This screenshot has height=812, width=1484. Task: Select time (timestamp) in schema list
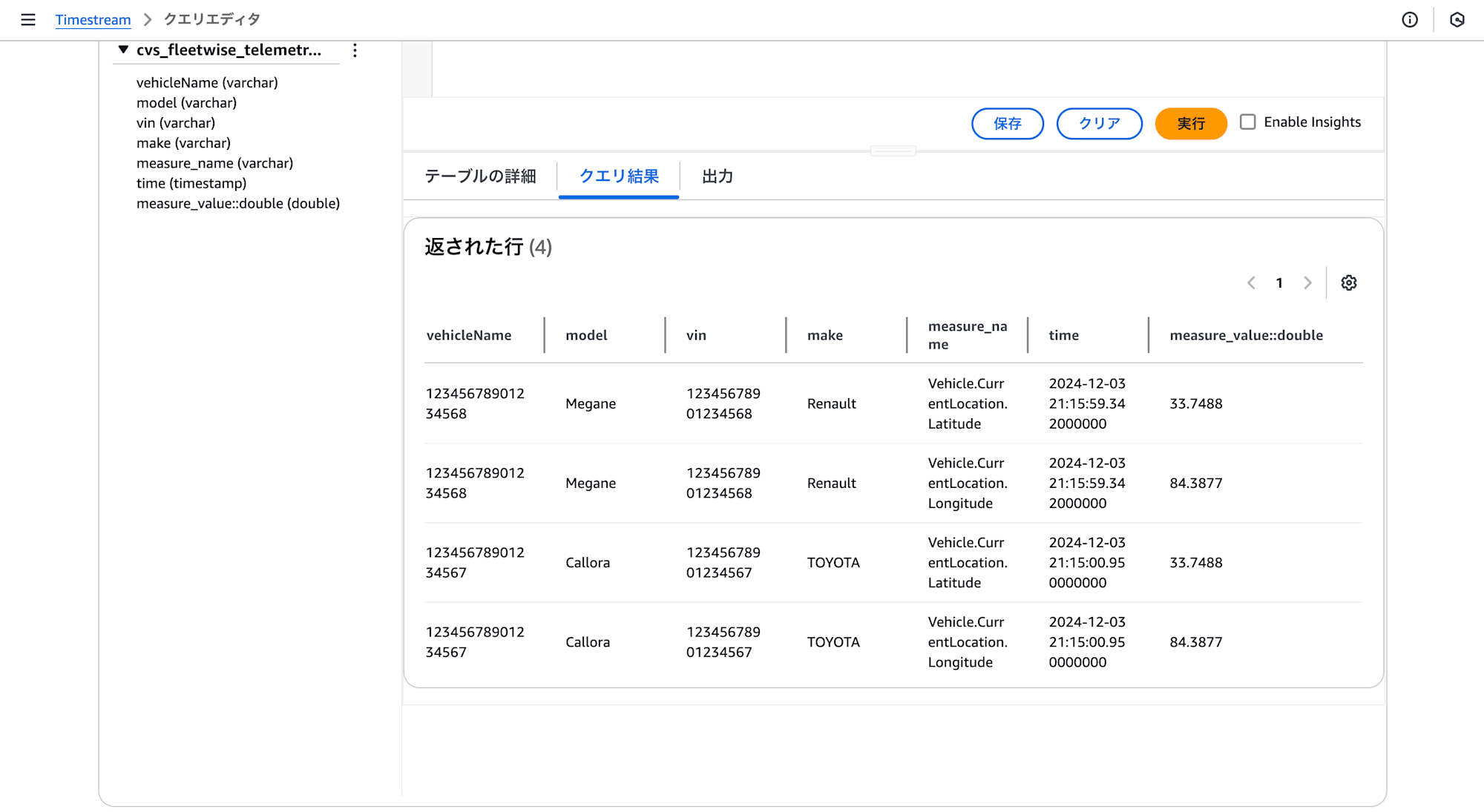(191, 183)
